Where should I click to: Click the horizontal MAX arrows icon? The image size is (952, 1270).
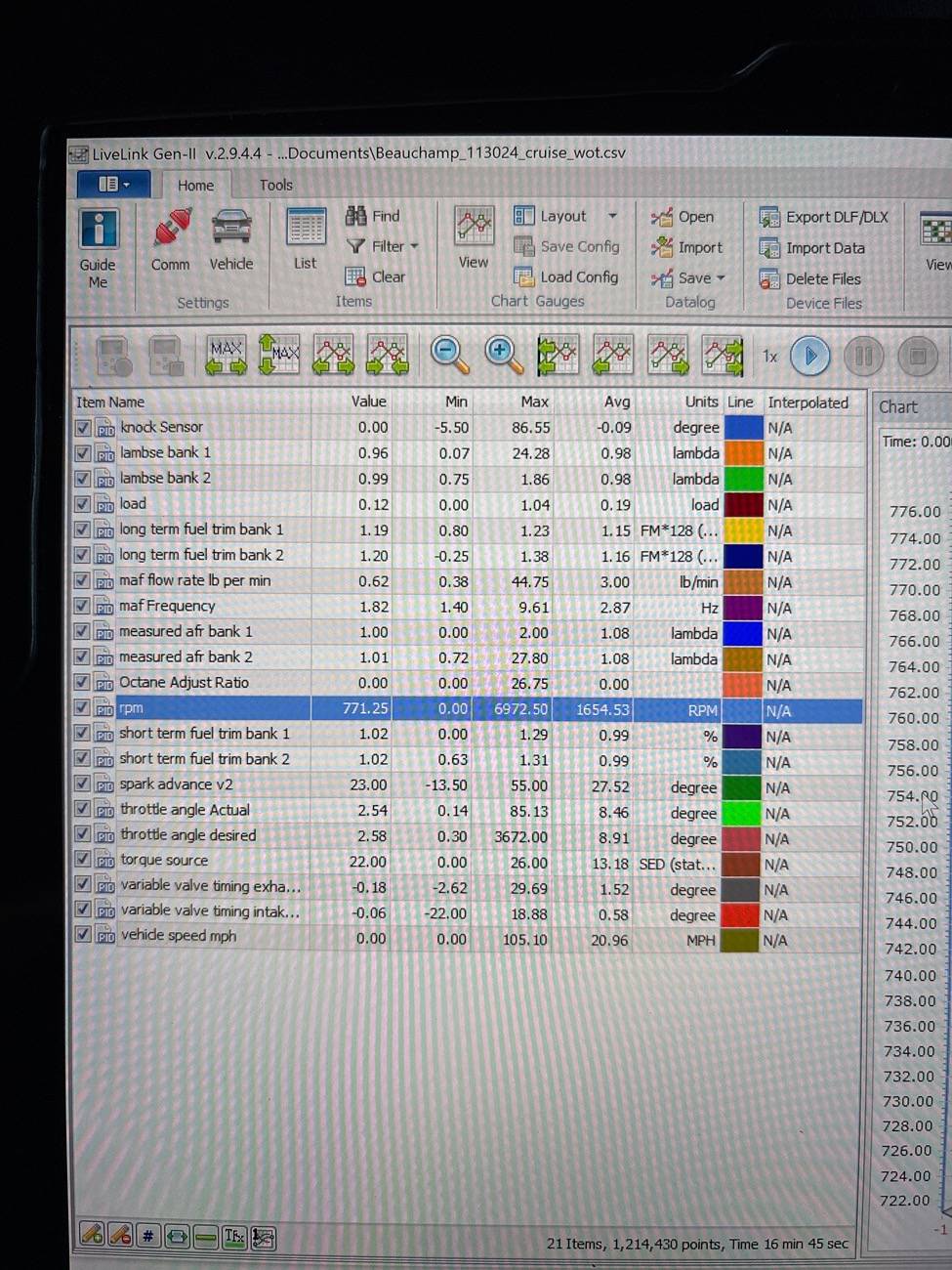pos(226,356)
